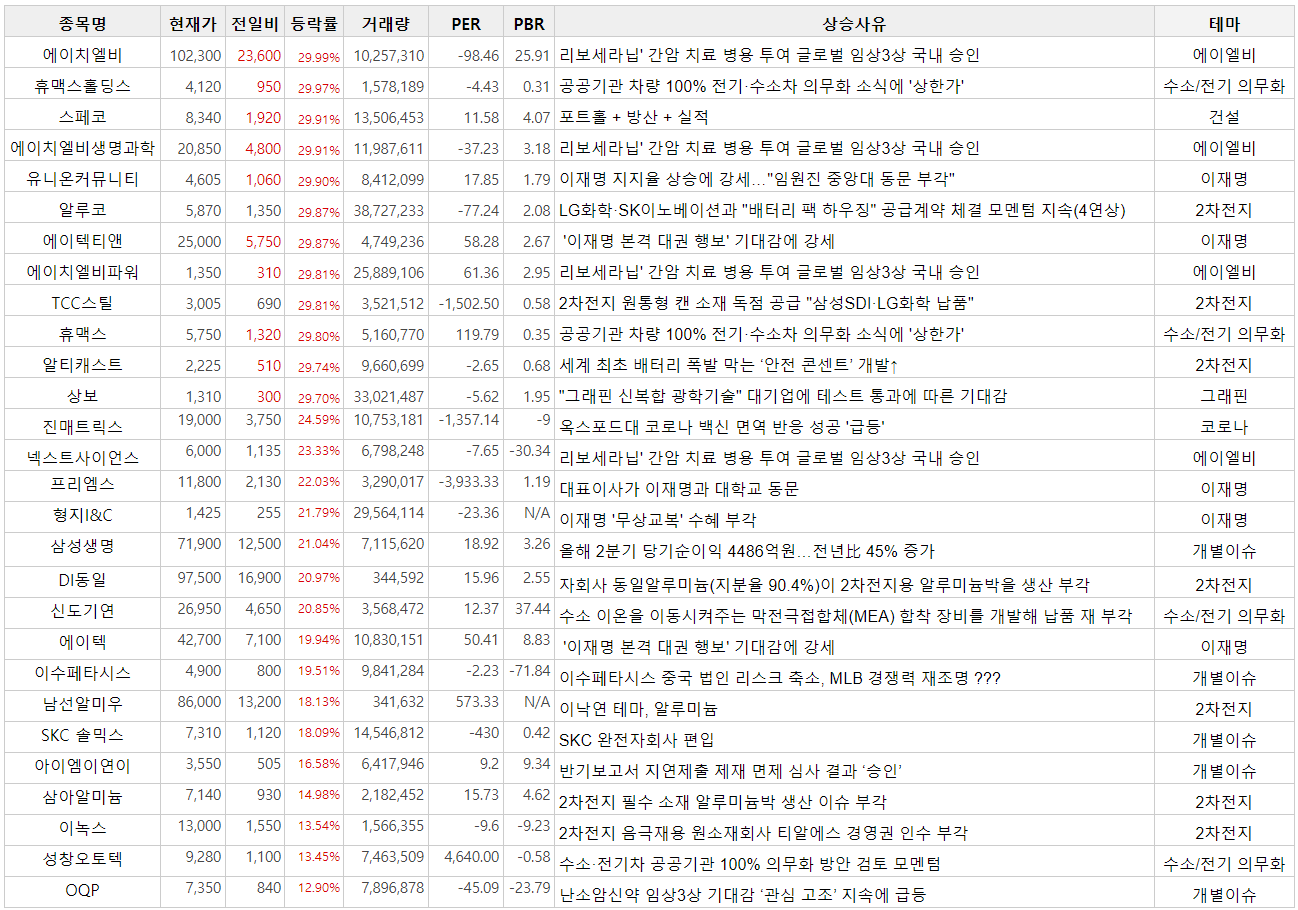Click 전일비 value 23,600
The image size is (1298, 910).
[259, 56]
